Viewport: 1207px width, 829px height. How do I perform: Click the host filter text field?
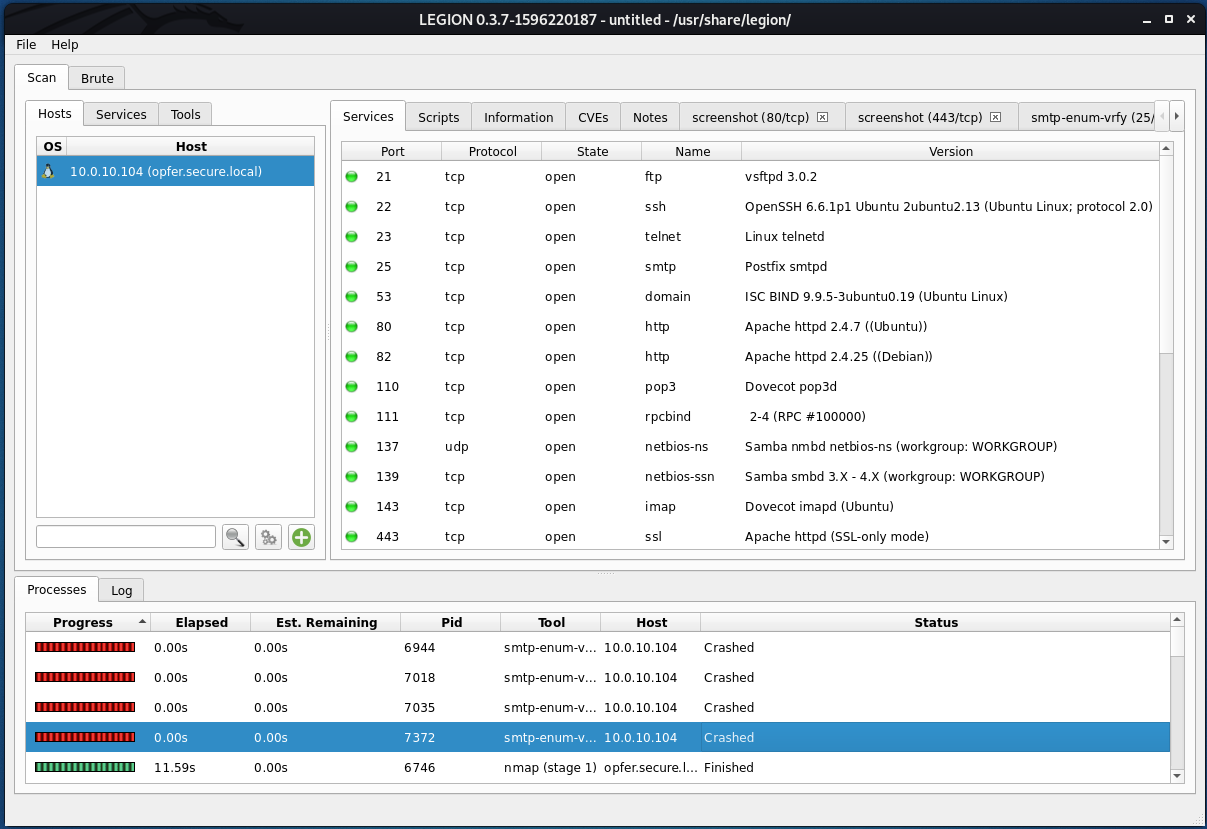(126, 537)
